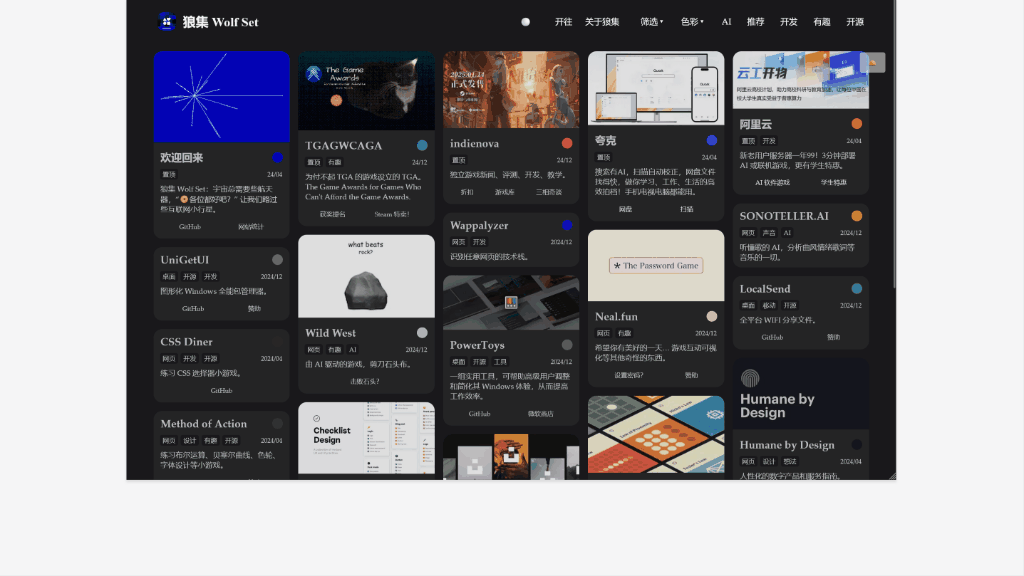Click the Wolf Set logo icon
1024x576 pixels.
coord(167,22)
